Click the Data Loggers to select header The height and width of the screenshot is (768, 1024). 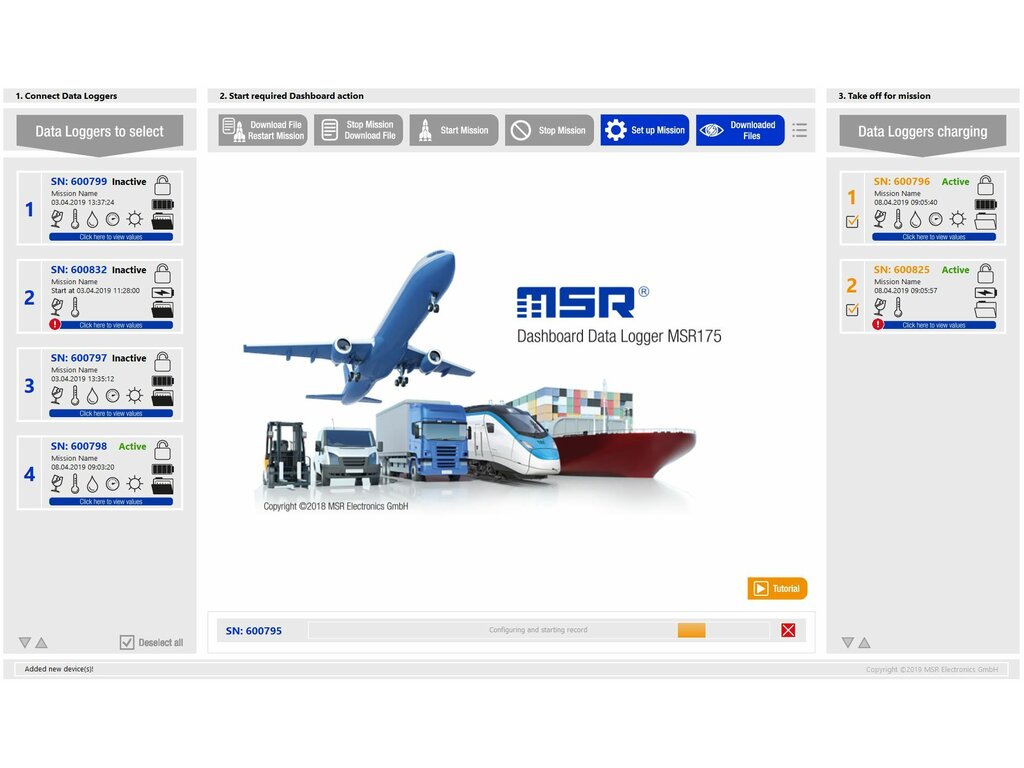[100, 134]
